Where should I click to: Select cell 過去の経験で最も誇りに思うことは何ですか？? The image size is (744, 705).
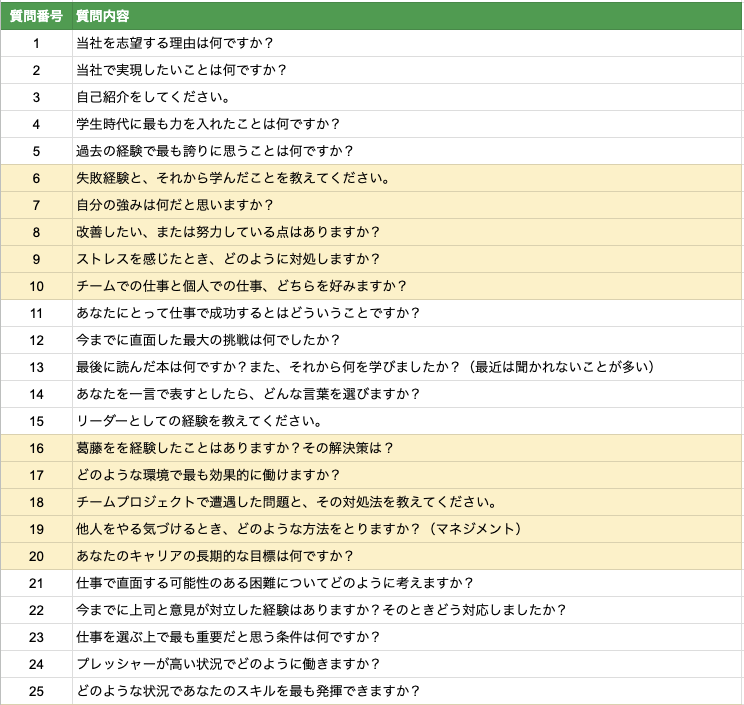coord(408,151)
